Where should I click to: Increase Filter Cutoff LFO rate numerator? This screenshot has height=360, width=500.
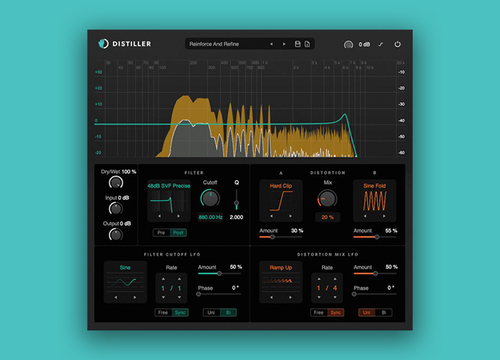tap(163, 279)
